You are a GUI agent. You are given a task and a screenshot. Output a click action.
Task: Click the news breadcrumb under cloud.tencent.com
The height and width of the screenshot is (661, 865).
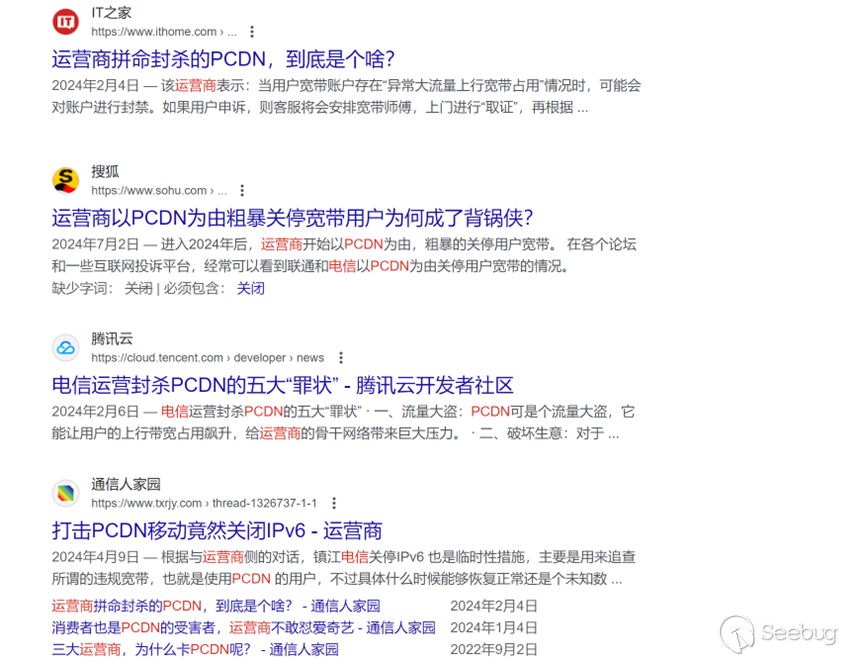click(x=310, y=357)
